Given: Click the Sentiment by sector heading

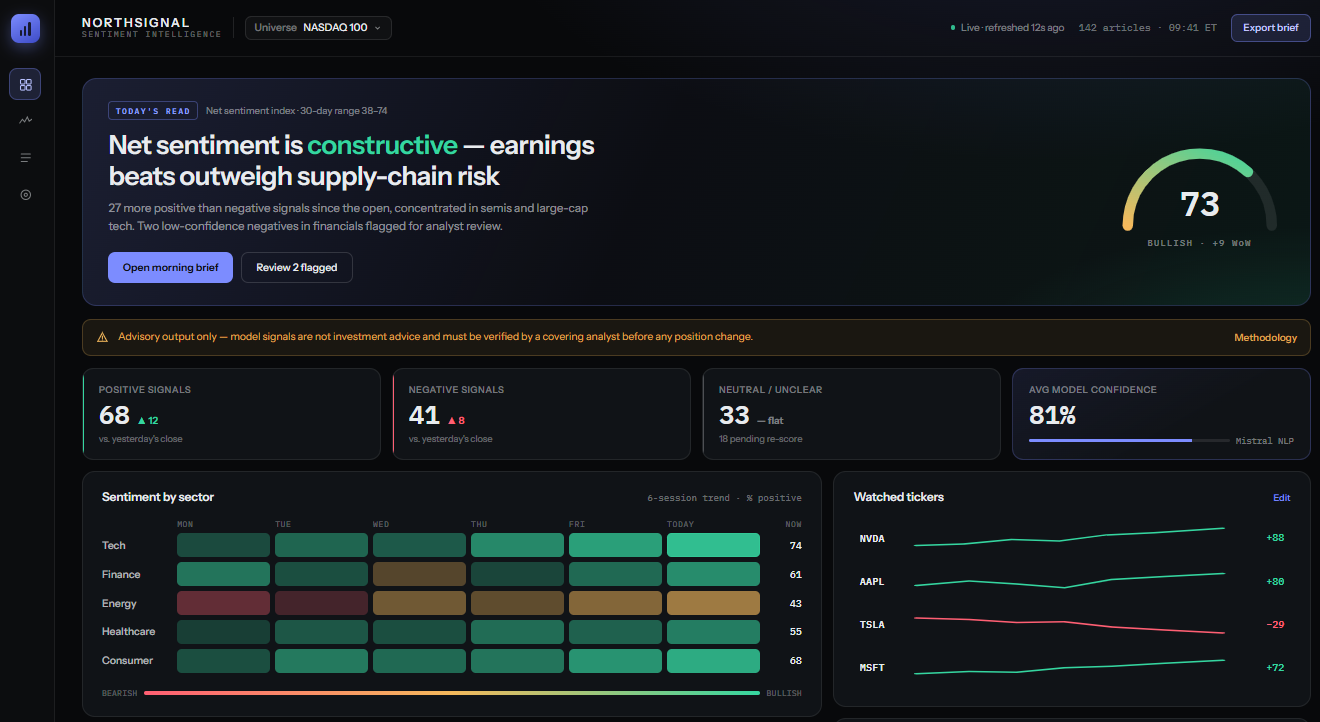Looking at the screenshot, I should click(158, 497).
